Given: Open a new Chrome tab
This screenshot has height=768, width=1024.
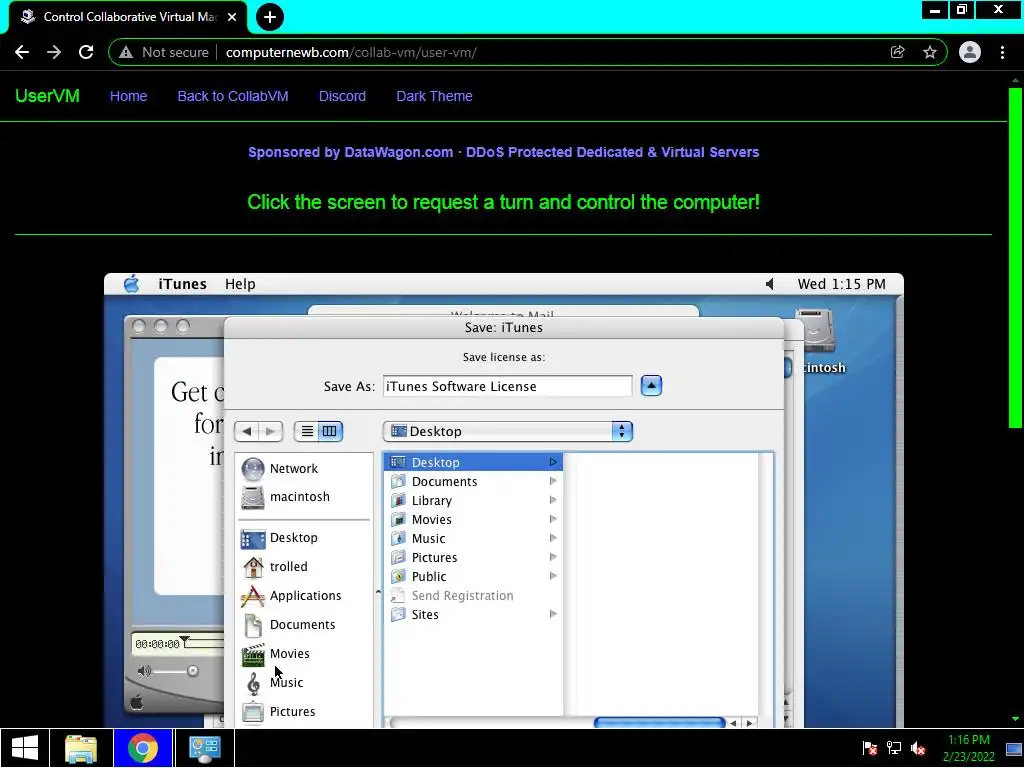Looking at the screenshot, I should click(x=270, y=17).
